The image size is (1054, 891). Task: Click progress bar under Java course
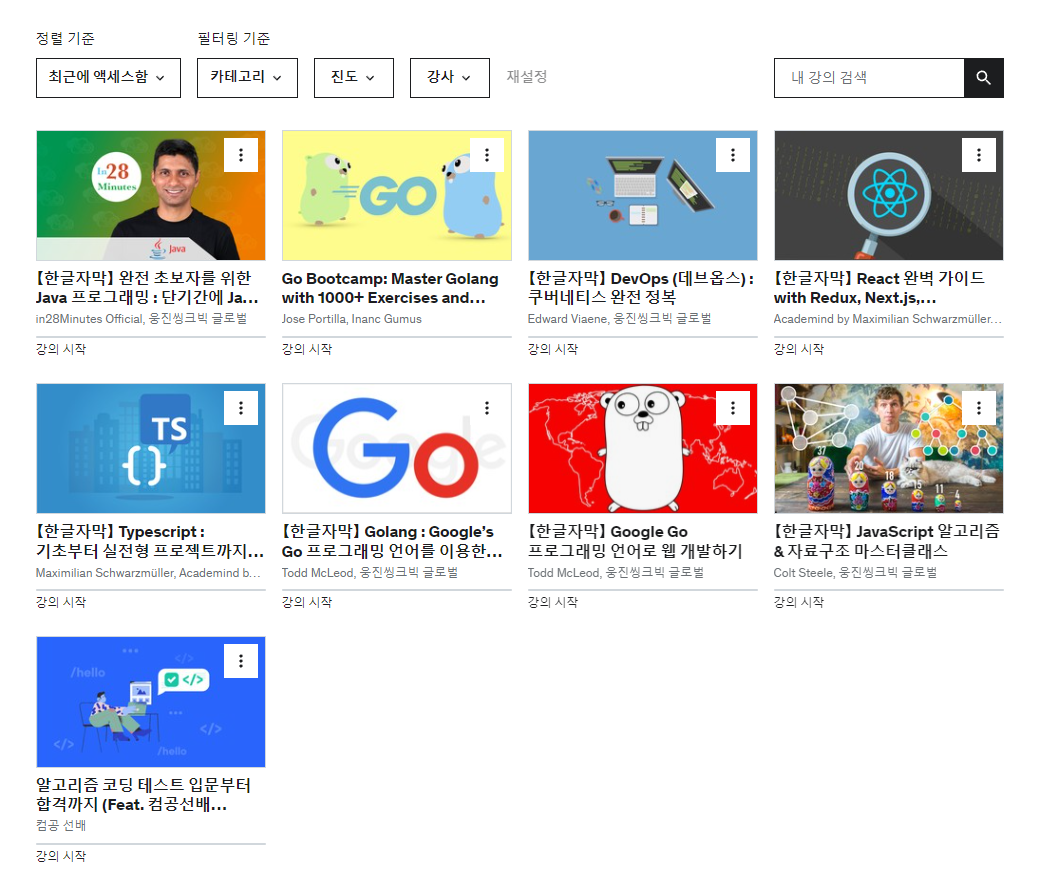(x=151, y=337)
